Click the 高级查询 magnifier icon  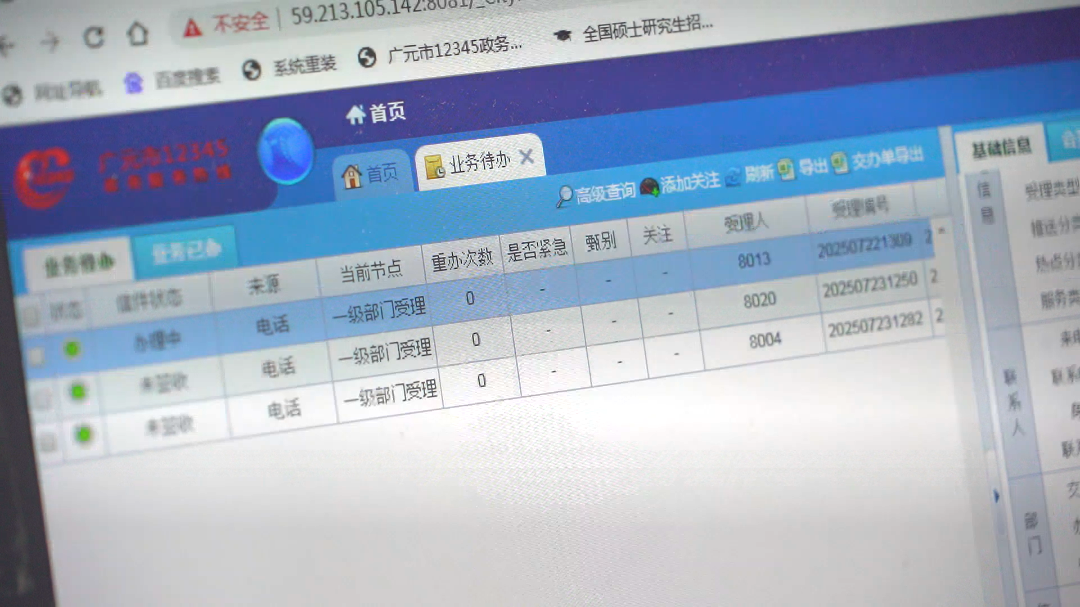(565, 197)
